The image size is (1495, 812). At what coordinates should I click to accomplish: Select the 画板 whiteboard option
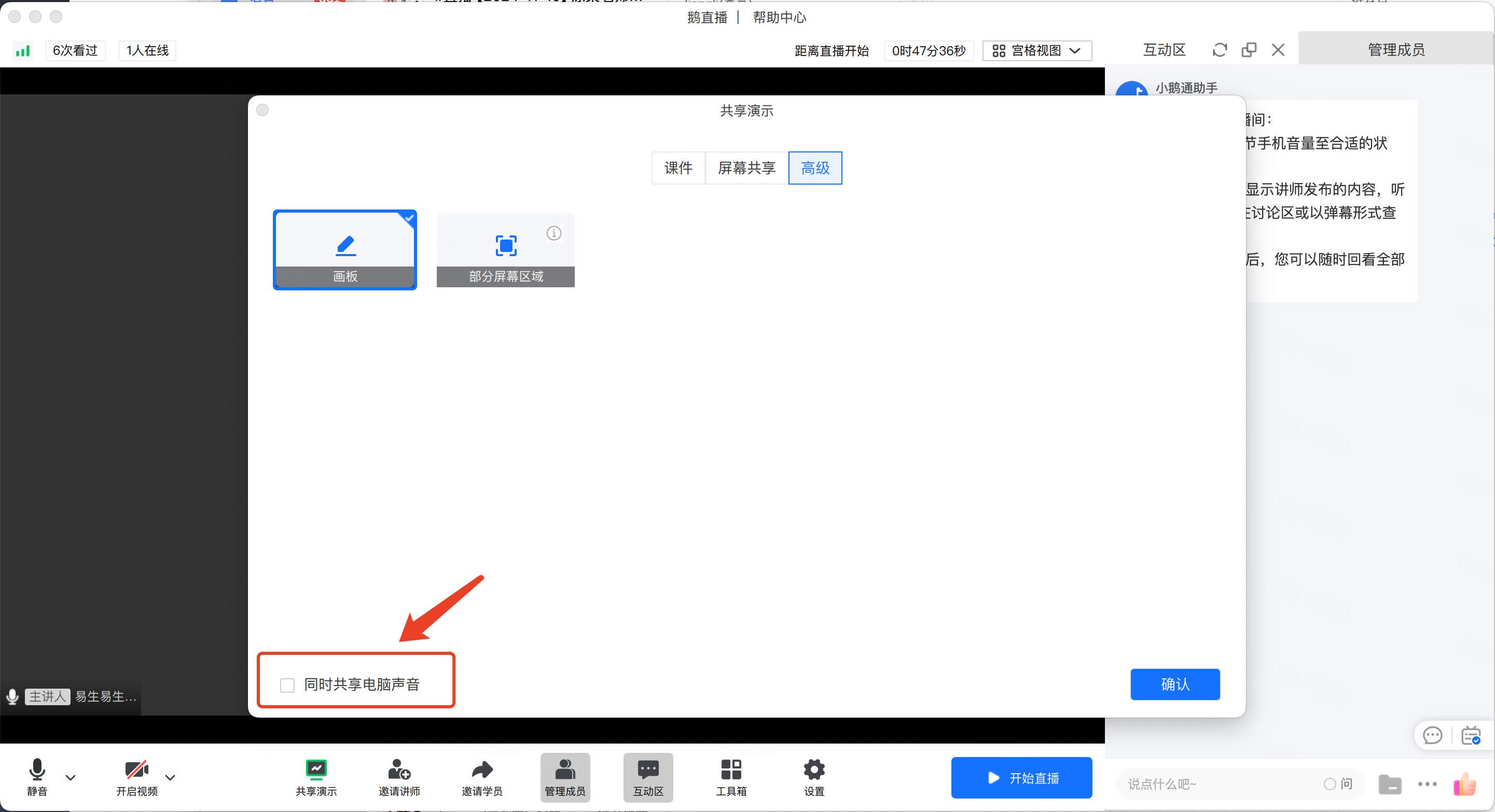point(345,250)
